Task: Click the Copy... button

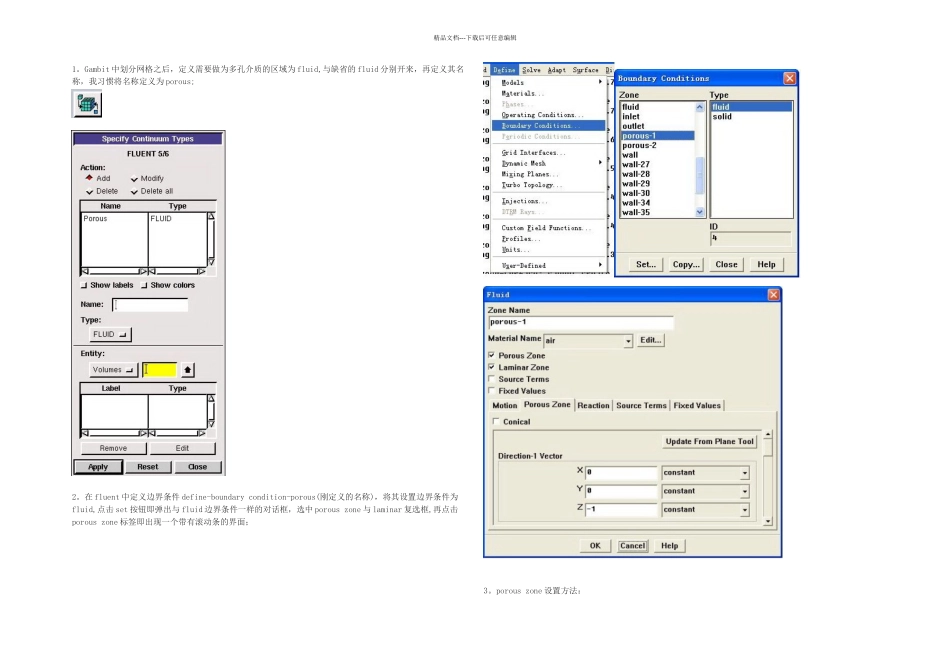Action: [686, 265]
